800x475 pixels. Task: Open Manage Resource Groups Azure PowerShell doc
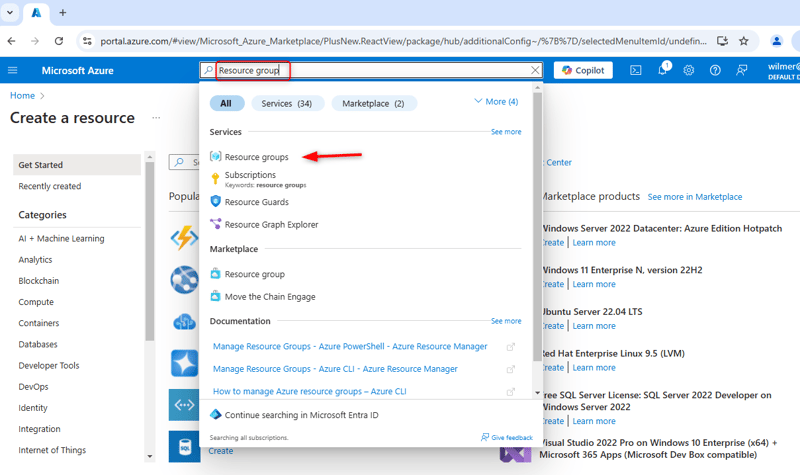click(x=350, y=346)
